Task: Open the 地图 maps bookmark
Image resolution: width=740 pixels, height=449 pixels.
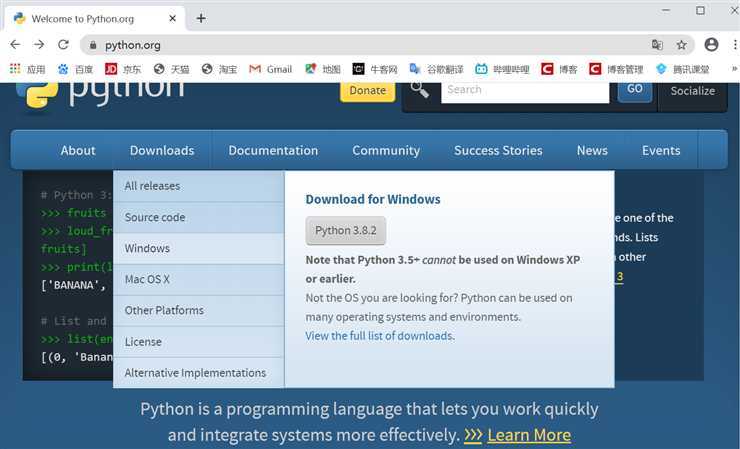Action: [323, 69]
